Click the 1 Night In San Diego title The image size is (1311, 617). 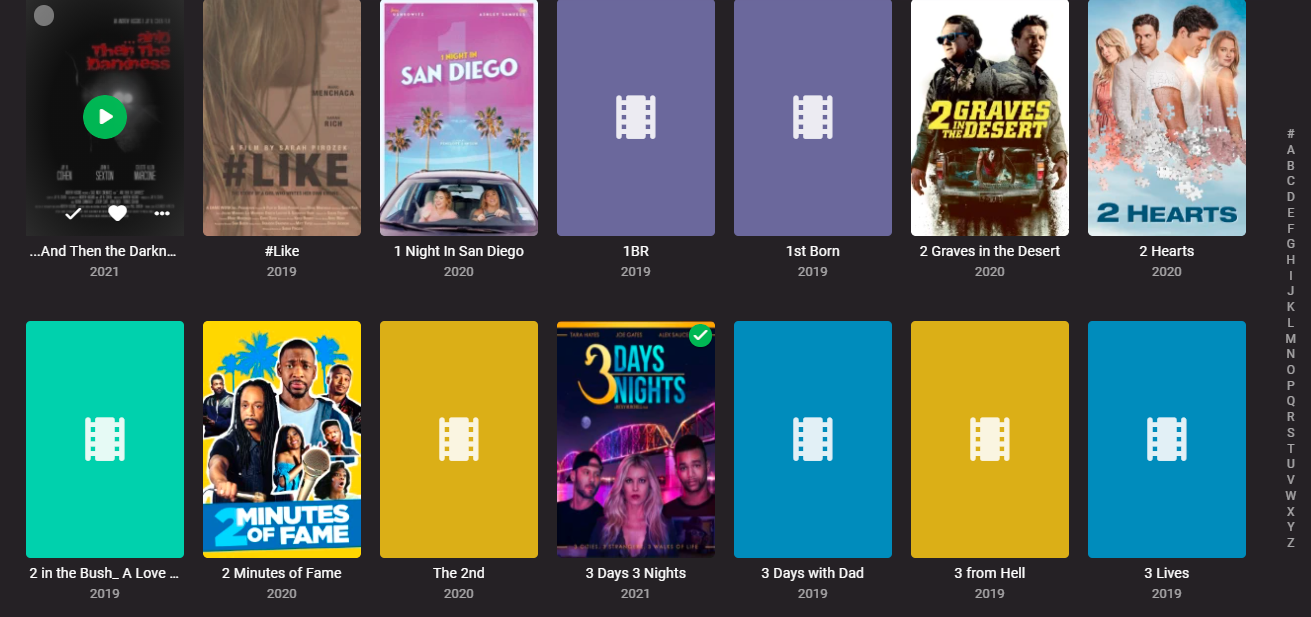[459, 251]
